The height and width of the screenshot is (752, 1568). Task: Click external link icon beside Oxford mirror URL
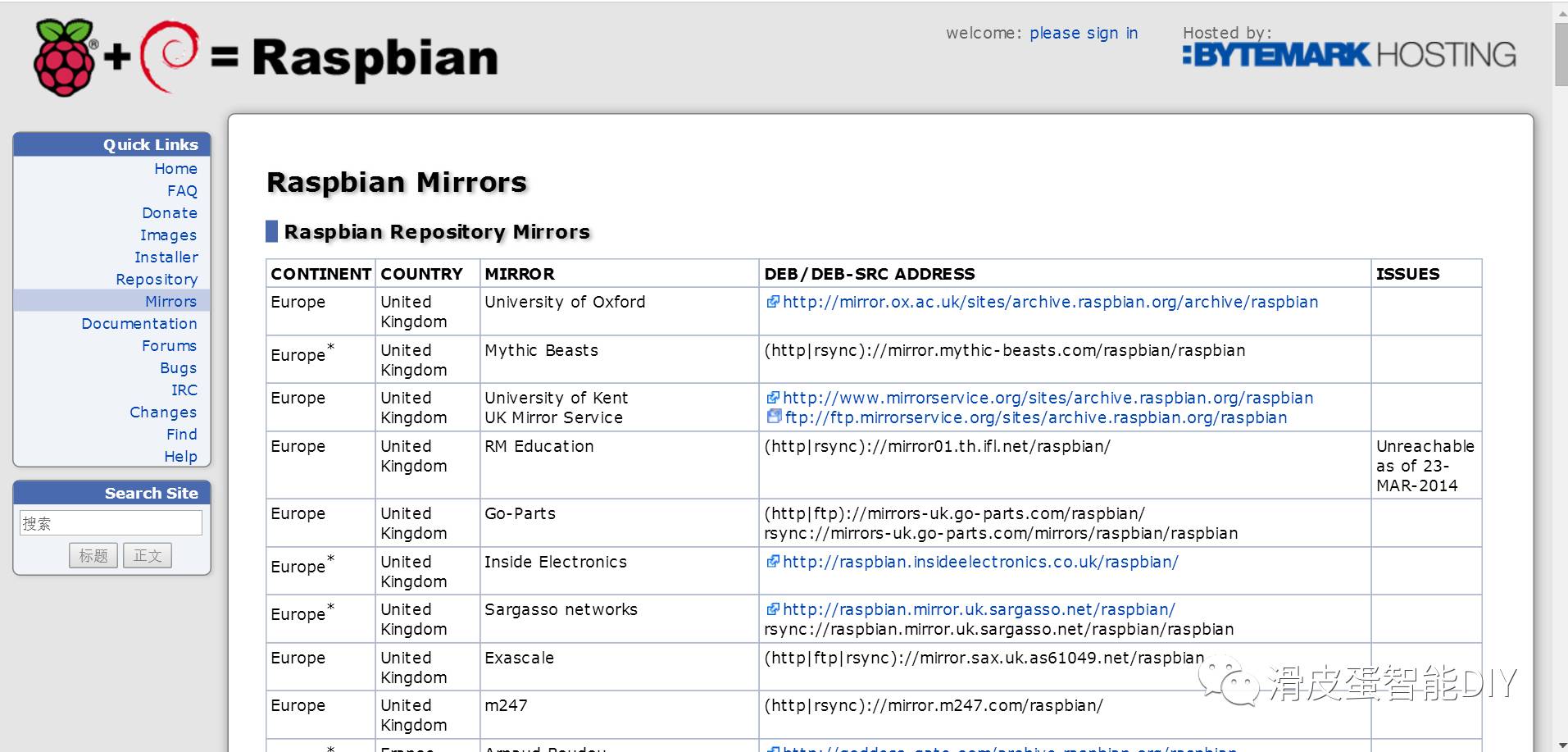[772, 302]
